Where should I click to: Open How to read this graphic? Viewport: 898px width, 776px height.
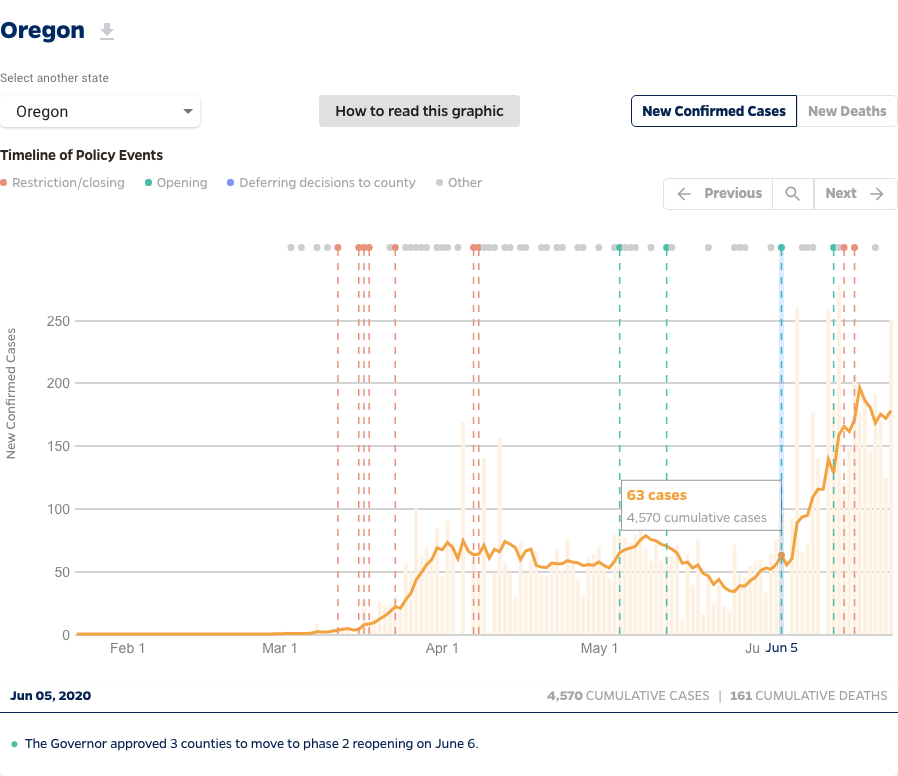click(419, 111)
